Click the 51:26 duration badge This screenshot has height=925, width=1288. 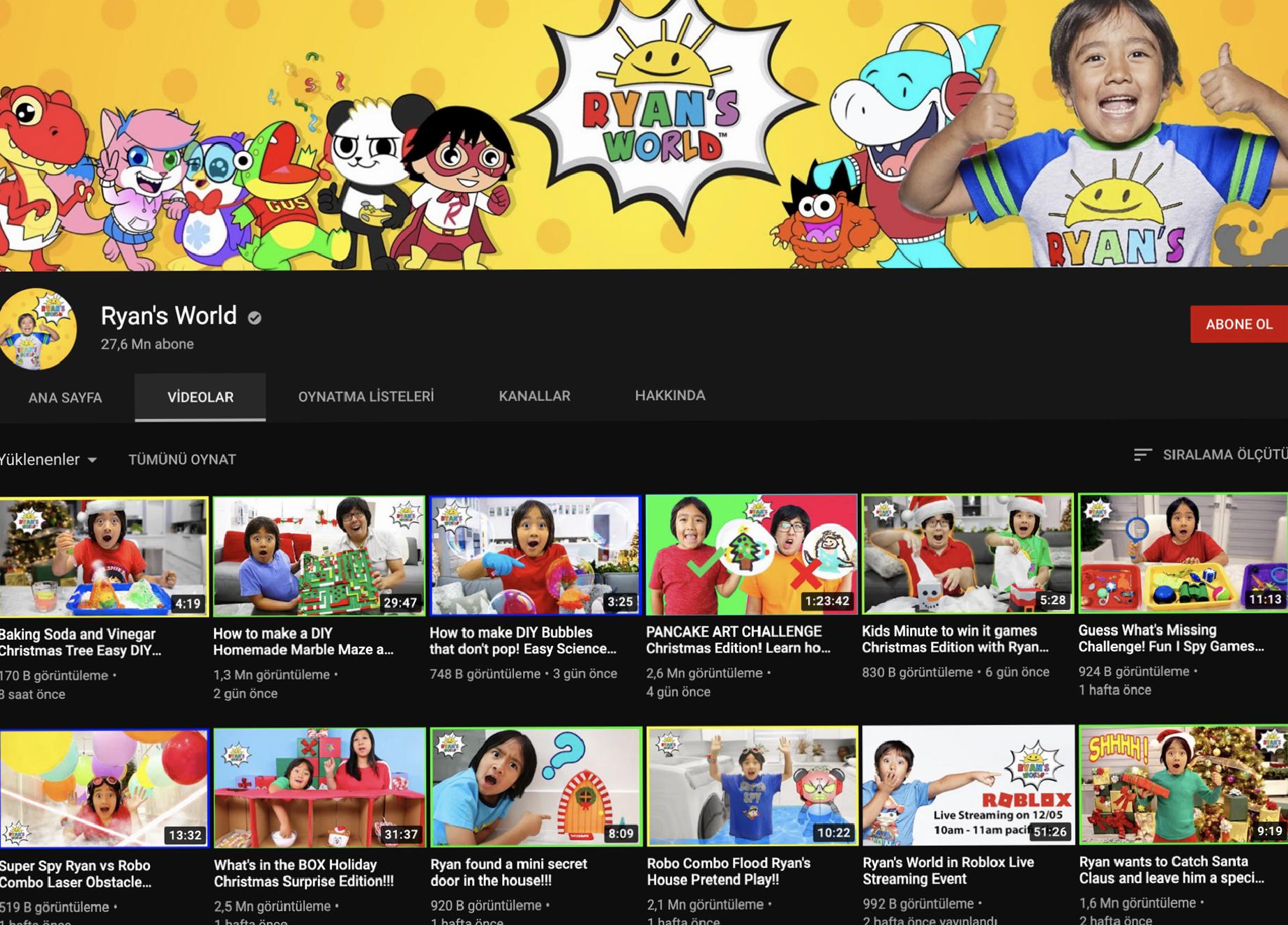[1050, 832]
